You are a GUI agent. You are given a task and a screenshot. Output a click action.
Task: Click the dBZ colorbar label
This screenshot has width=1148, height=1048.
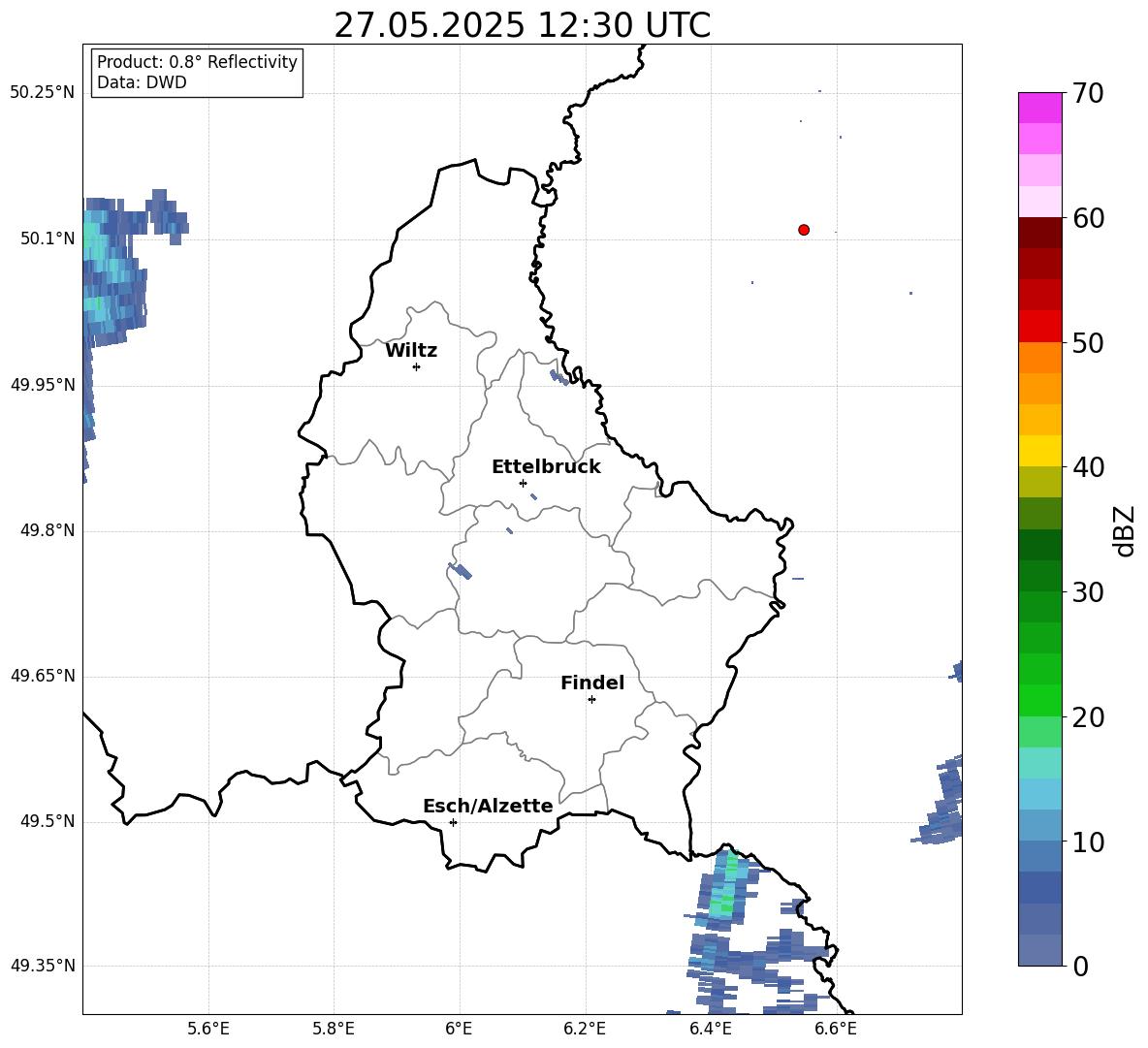(x=1125, y=530)
